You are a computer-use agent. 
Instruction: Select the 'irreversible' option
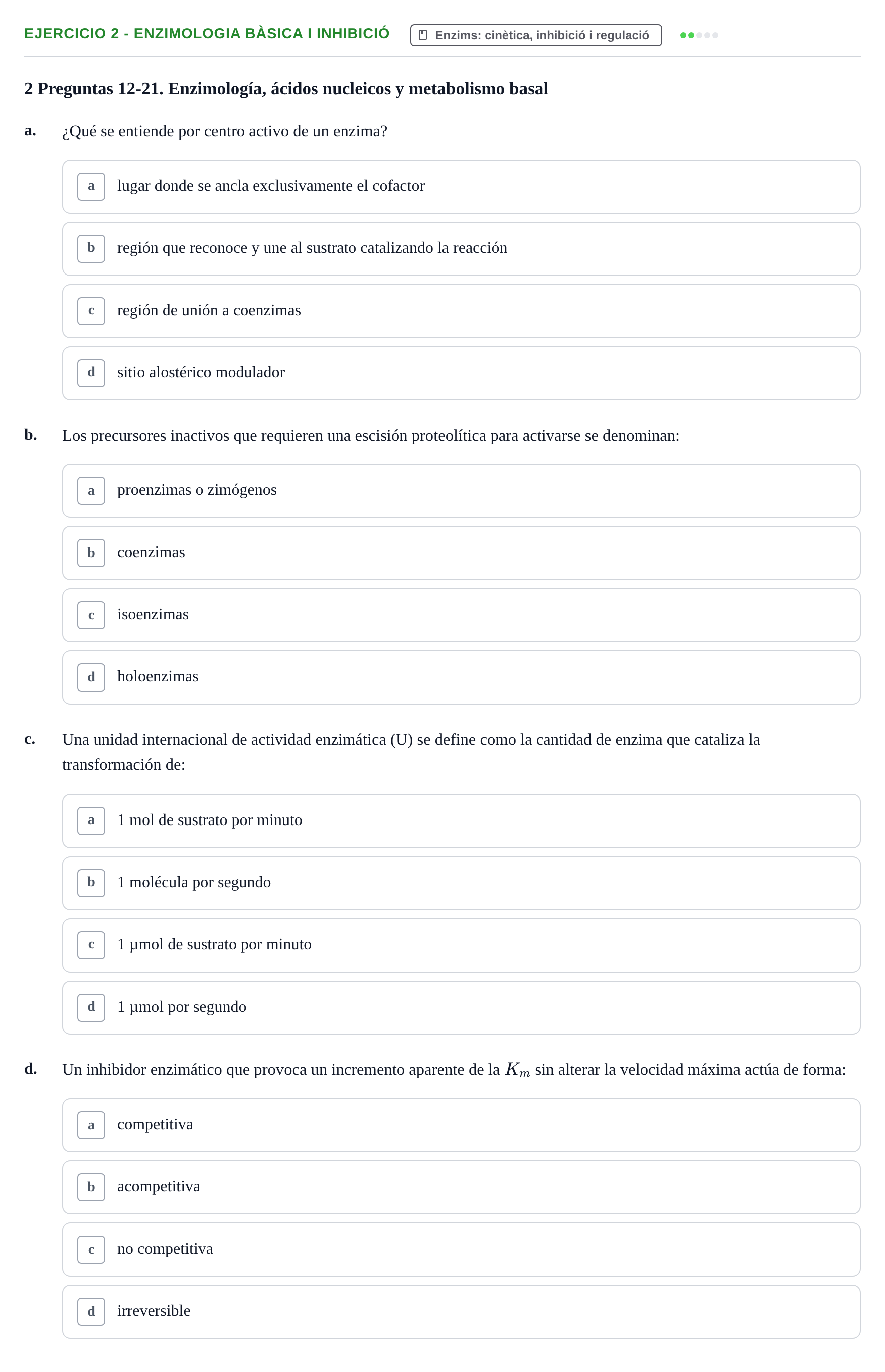(461, 1311)
